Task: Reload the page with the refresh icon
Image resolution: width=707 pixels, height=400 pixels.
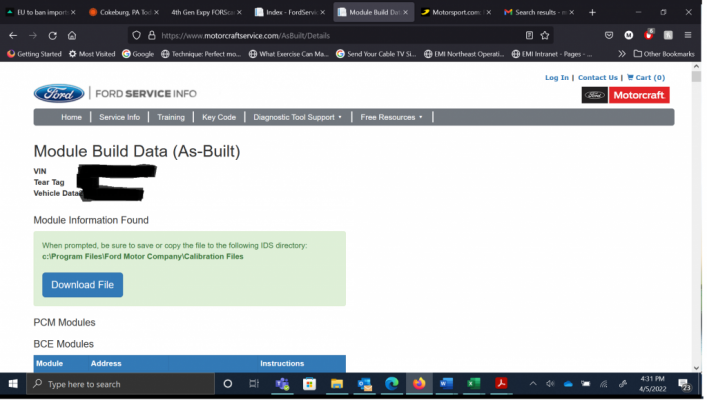Action: tap(53, 35)
